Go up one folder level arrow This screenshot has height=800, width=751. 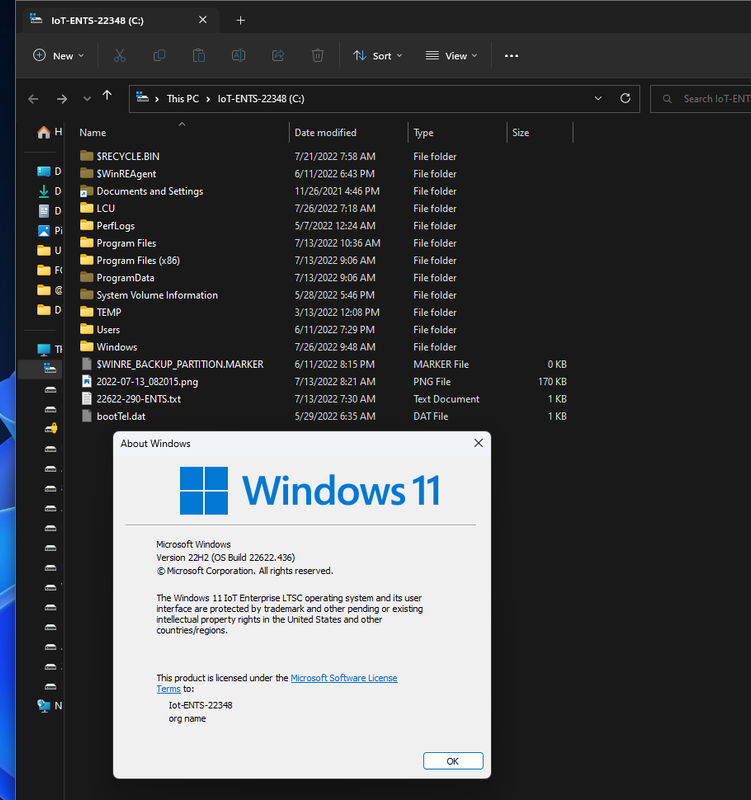tap(107, 95)
